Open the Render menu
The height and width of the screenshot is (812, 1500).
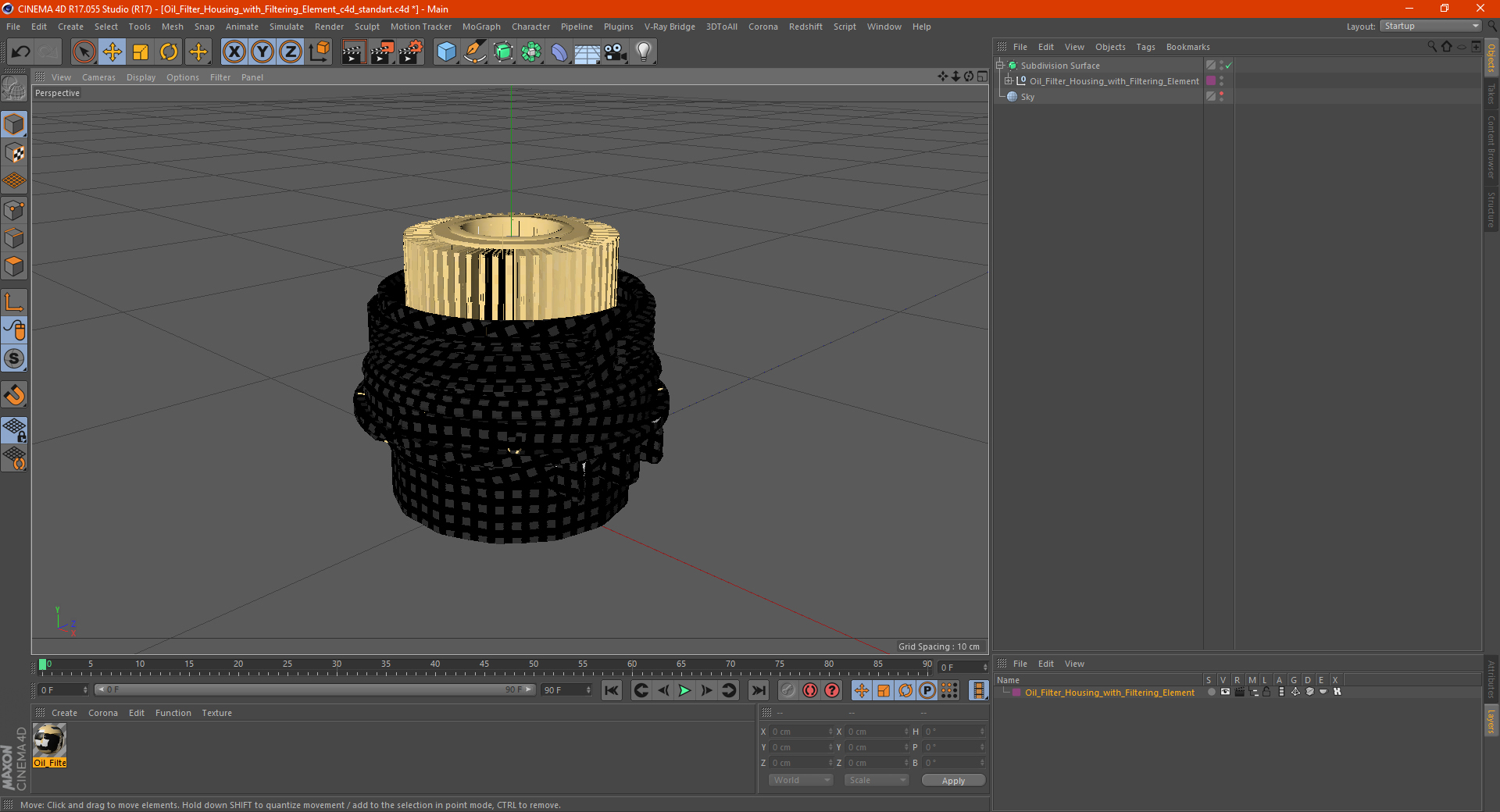[329, 27]
